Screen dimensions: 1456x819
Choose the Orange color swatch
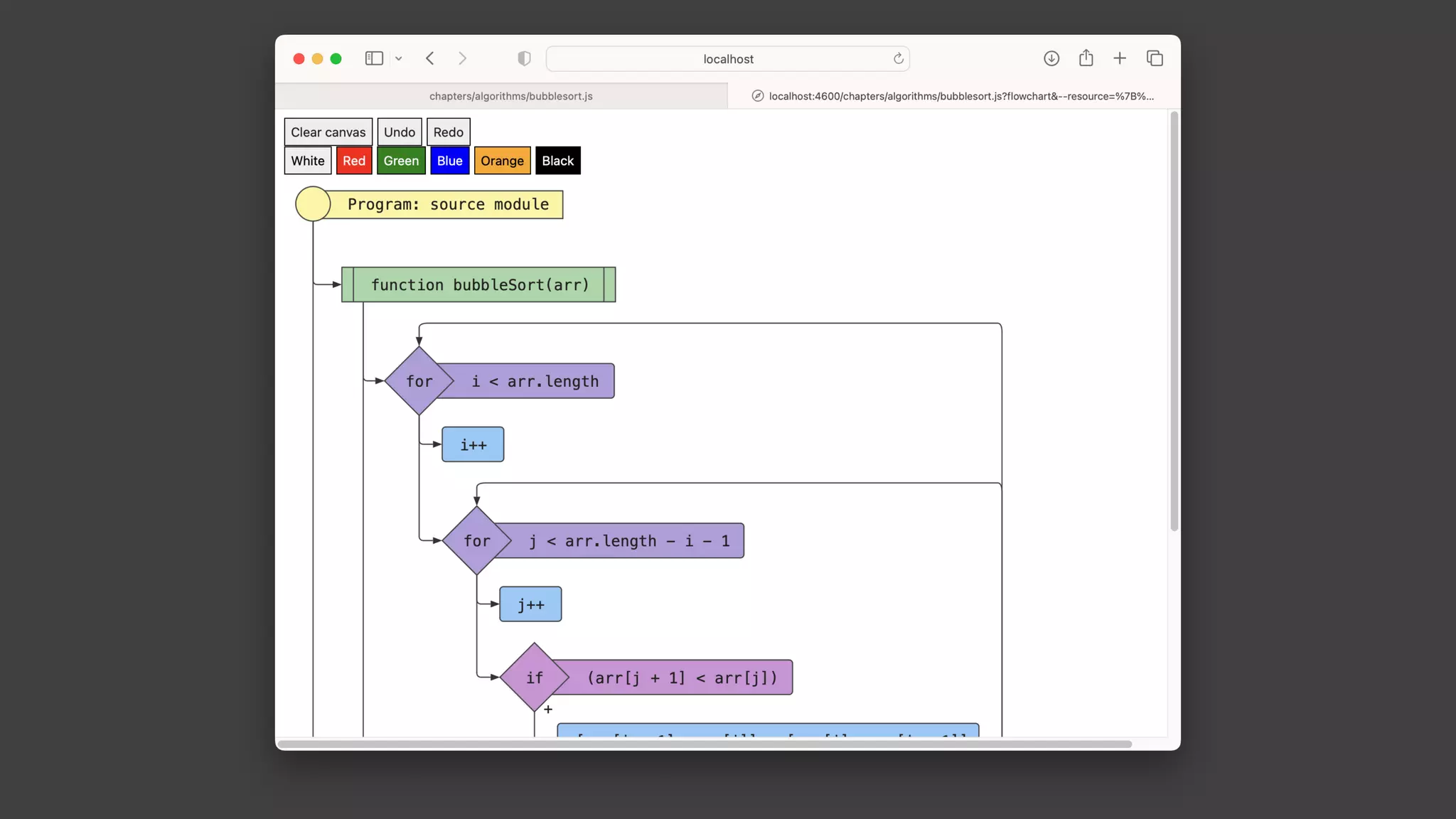click(x=502, y=161)
